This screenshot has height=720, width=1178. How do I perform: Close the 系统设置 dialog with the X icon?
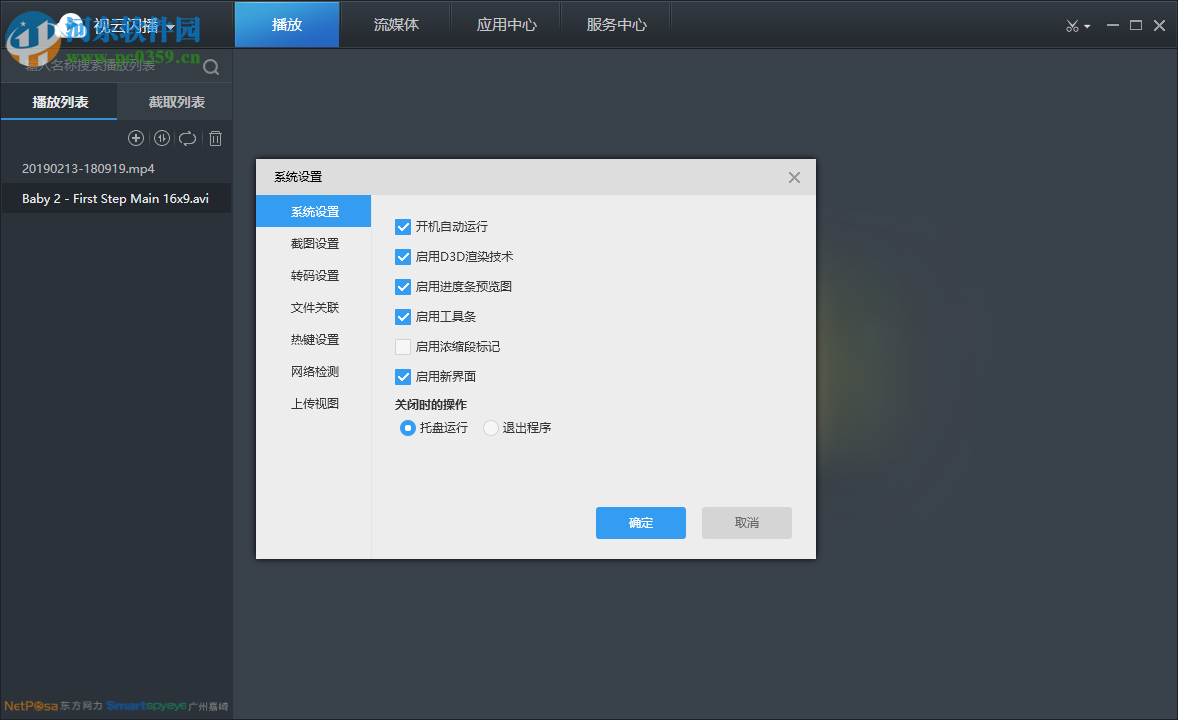click(794, 177)
